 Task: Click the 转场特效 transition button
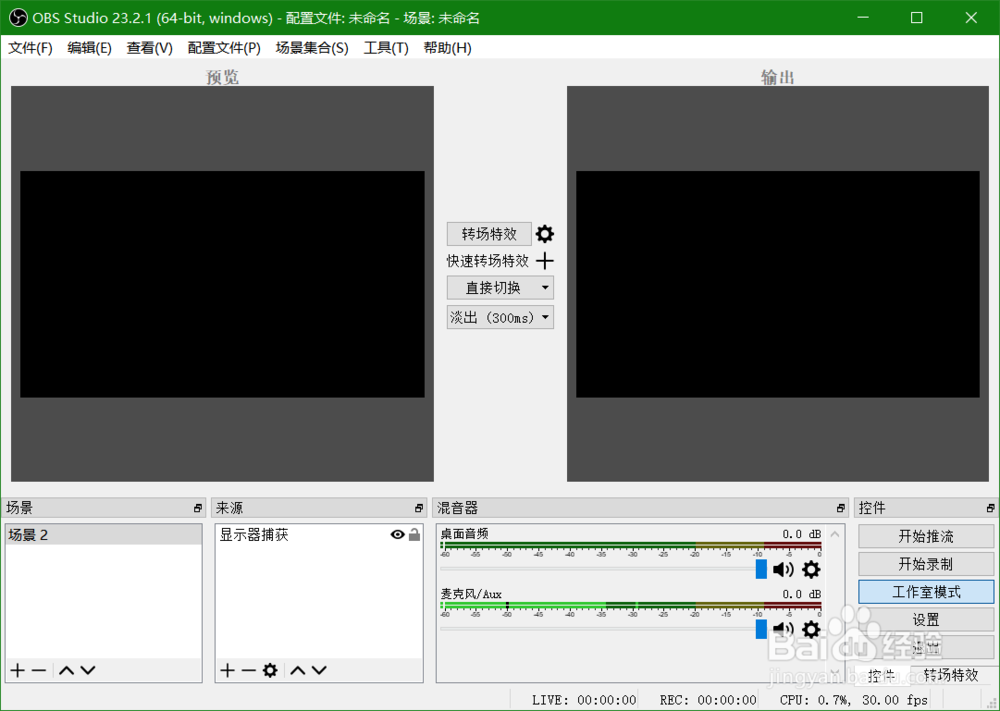tap(489, 234)
